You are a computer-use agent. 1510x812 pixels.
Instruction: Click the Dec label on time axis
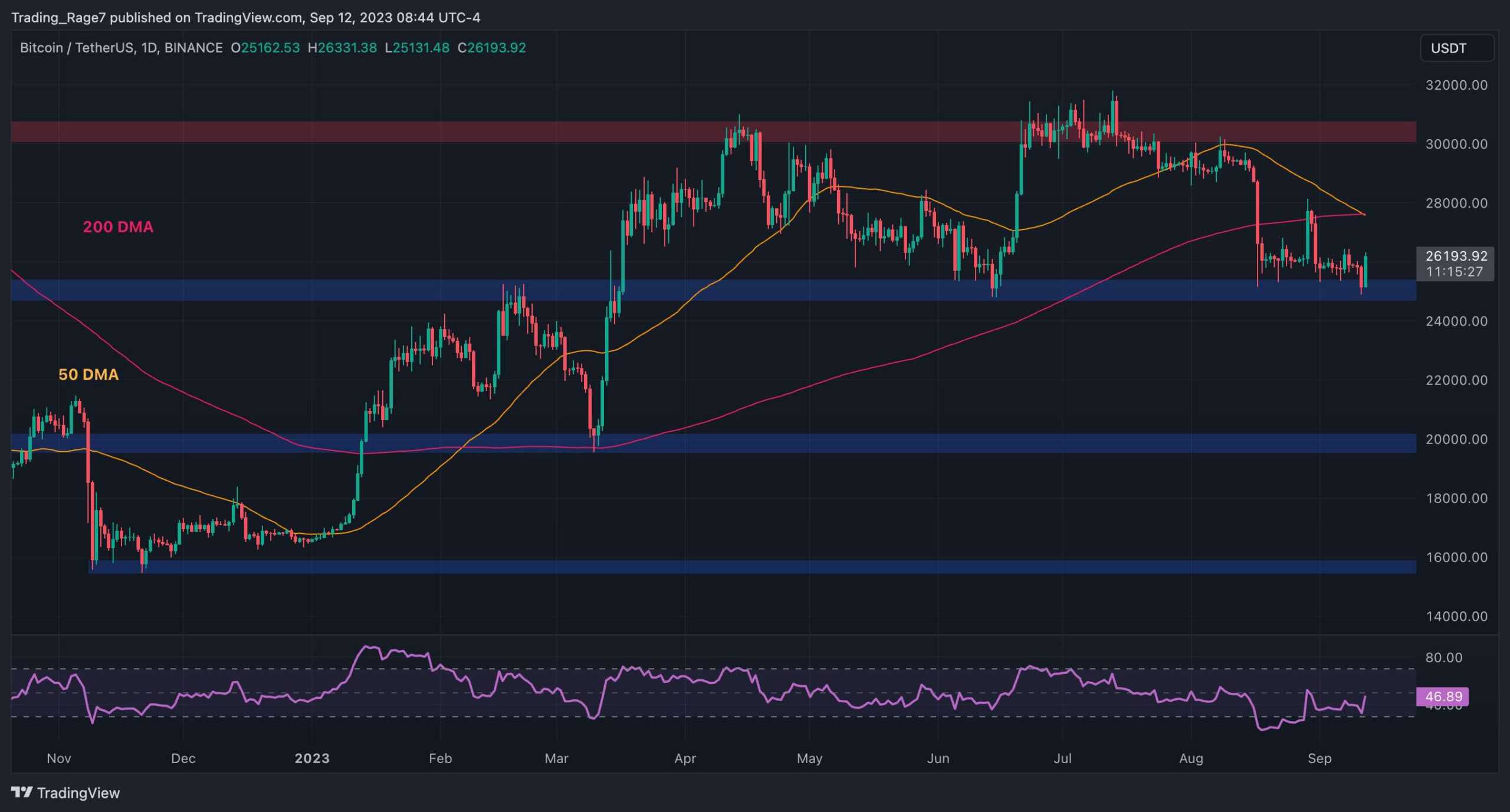coord(183,758)
